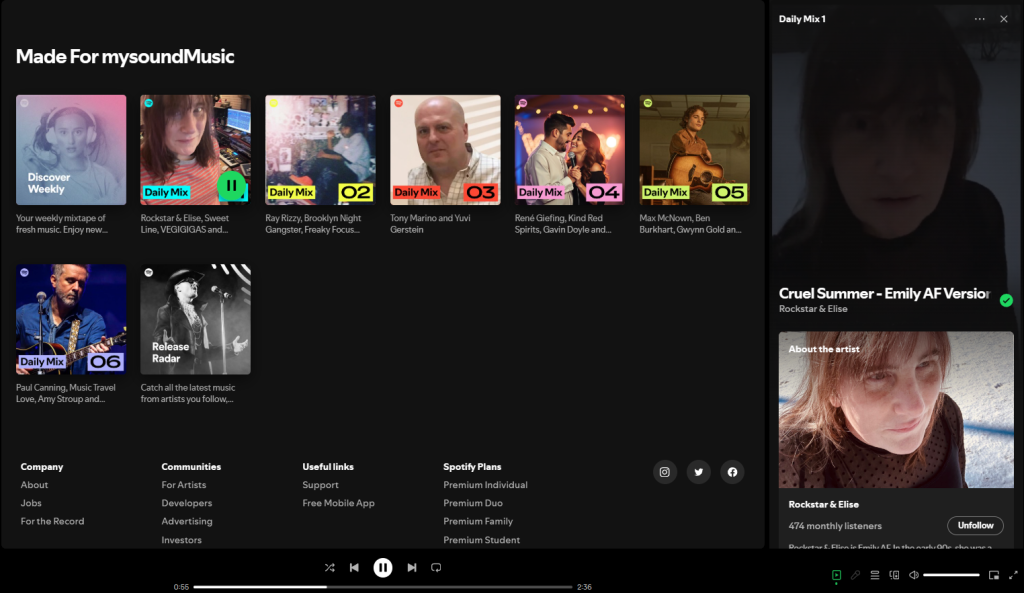Open the Twitter social icon

pos(699,472)
